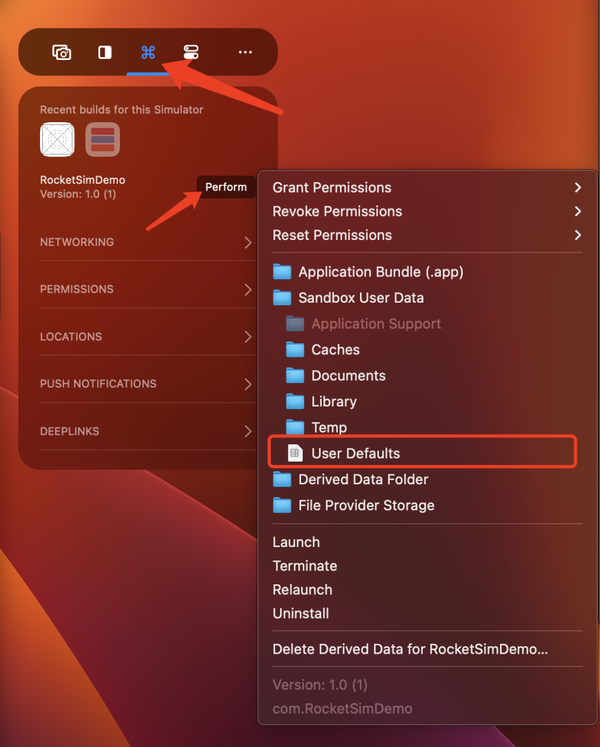Expand the DEEPLINKS section

click(146, 431)
